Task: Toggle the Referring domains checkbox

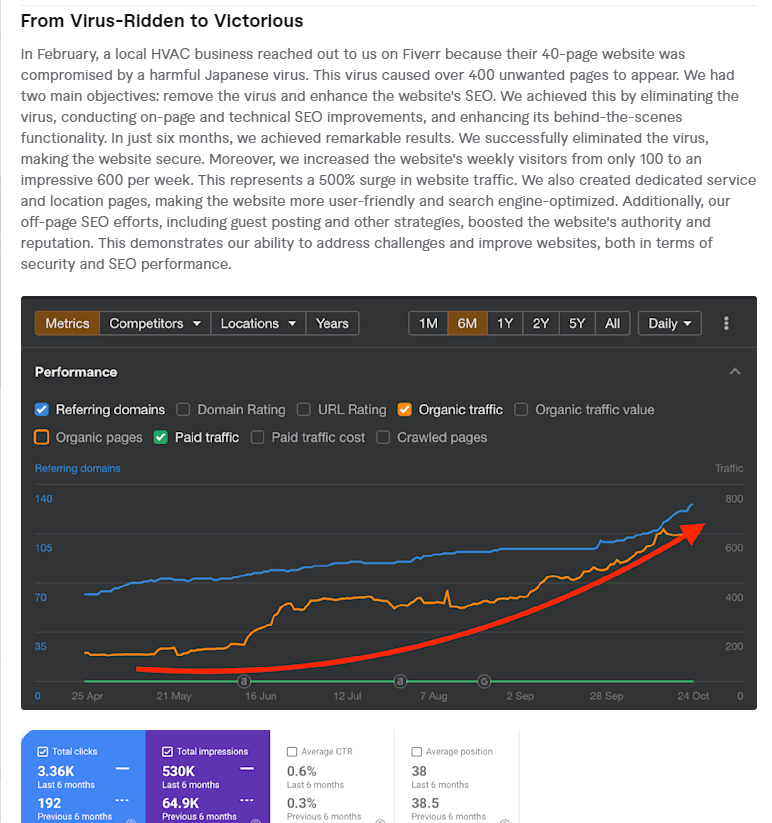Action: tap(42, 410)
